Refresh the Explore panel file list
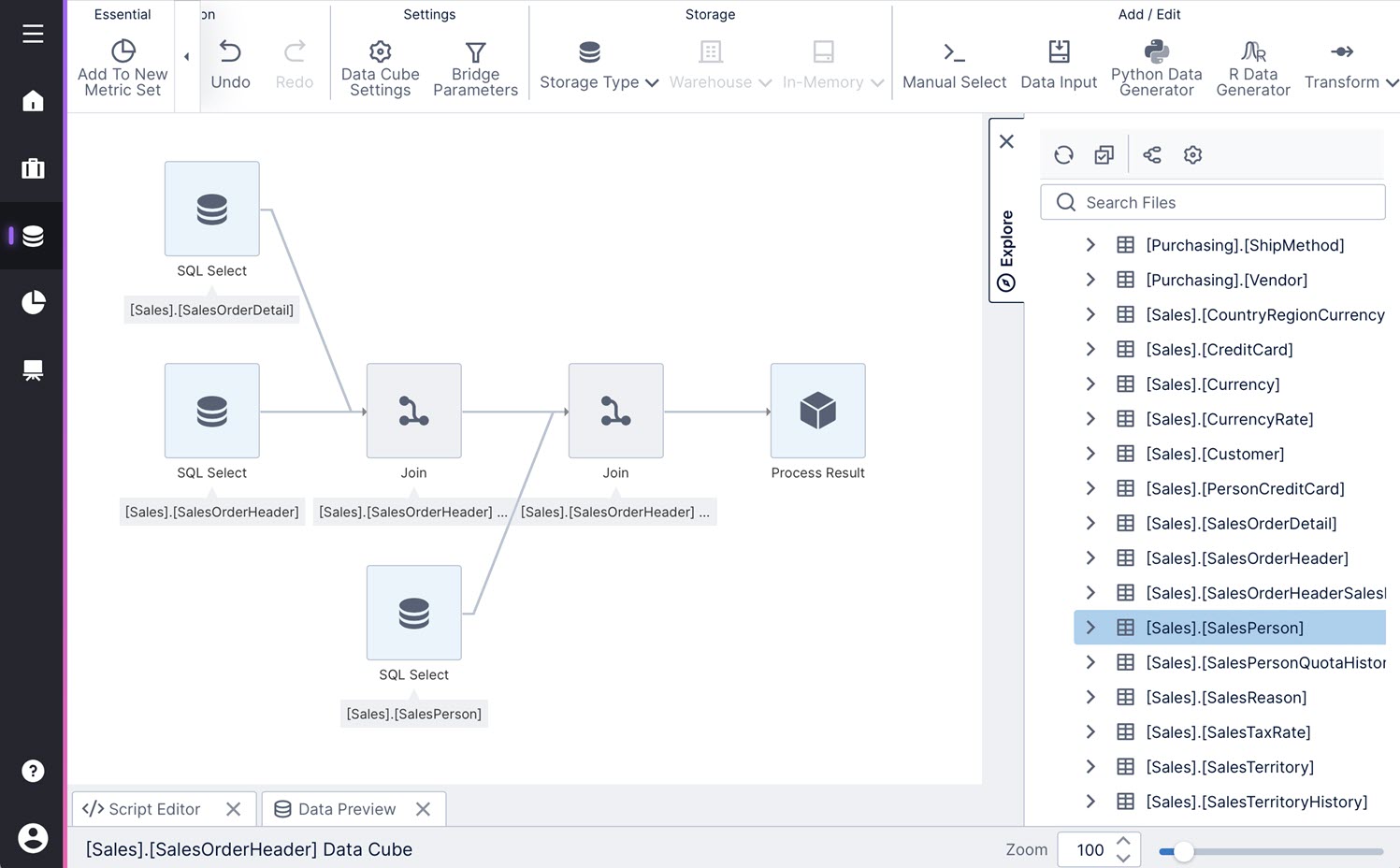1400x868 pixels. (1063, 155)
